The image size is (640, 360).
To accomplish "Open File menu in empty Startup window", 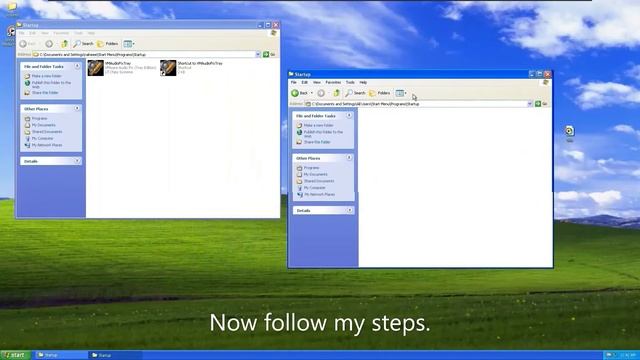I will (x=293, y=82).
